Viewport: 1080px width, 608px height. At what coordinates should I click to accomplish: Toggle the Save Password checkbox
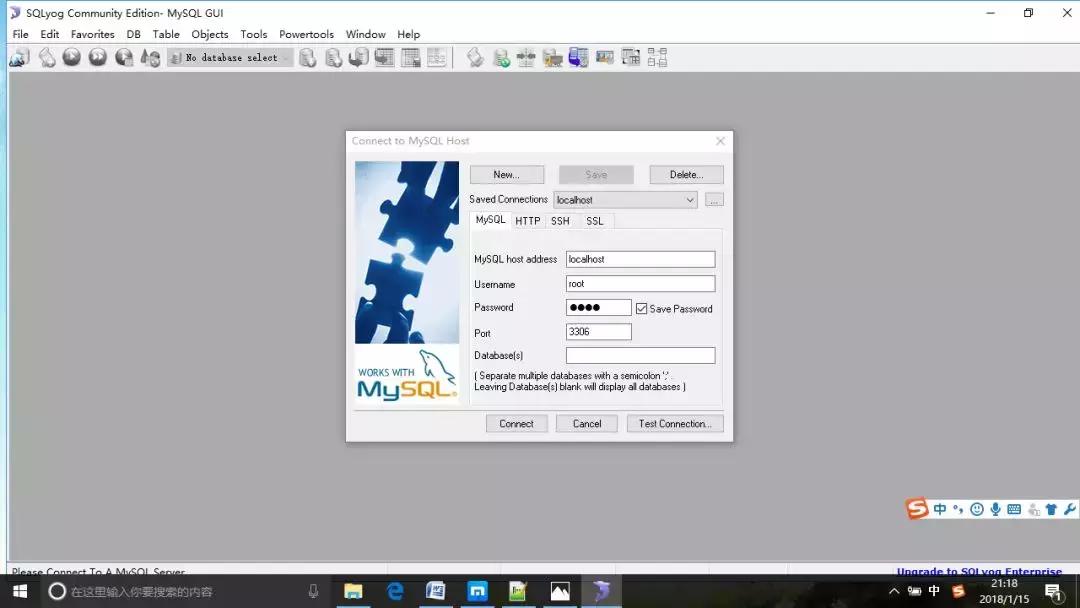[642, 309]
